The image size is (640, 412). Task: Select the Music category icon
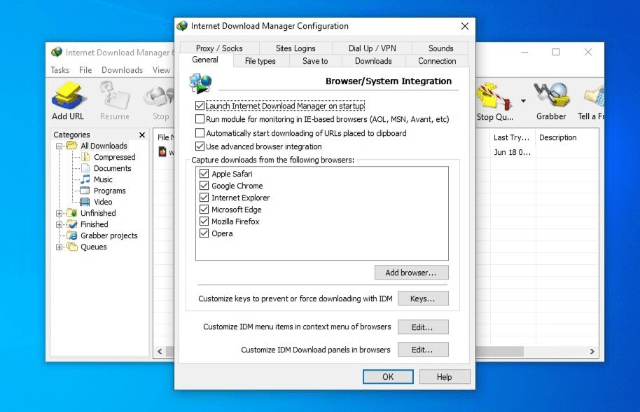coord(85,180)
